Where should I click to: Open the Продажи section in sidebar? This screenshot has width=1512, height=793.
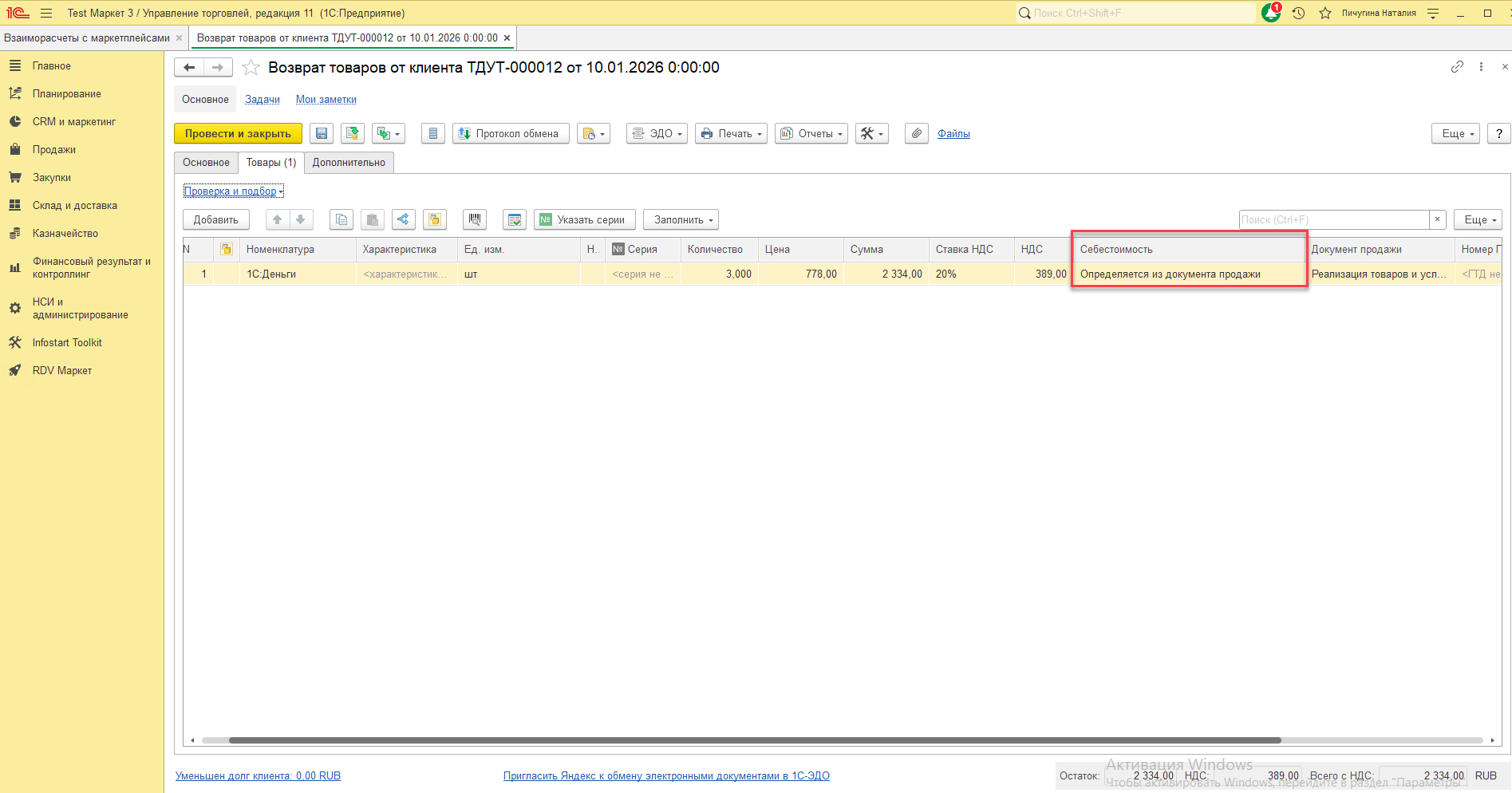coord(53,149)
